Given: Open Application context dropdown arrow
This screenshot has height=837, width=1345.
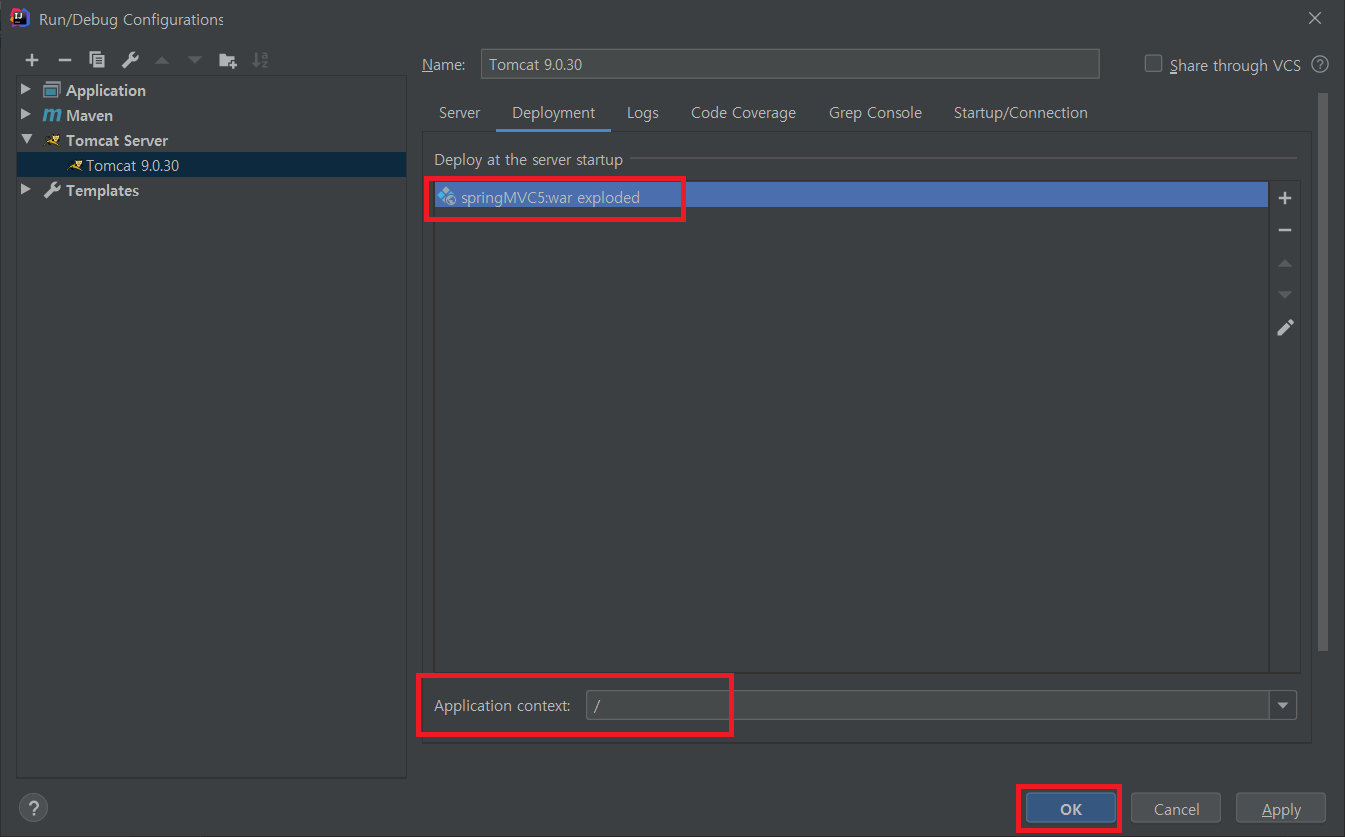Looking at the screenshot, I should [1283, 705].
